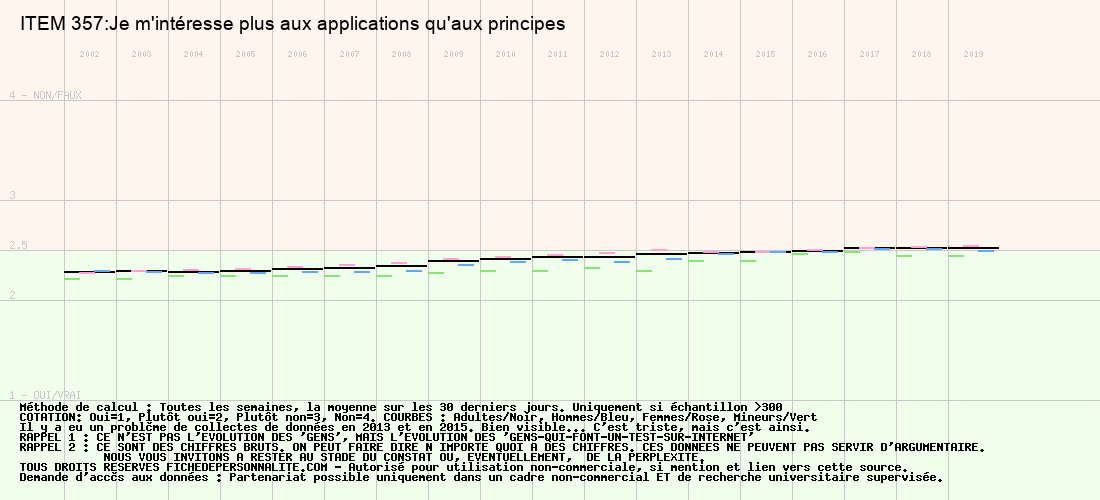Click the 'RAPPEL 1' footer line
Viewport: 1100px width, 500px height.
(x=387, y=437)
